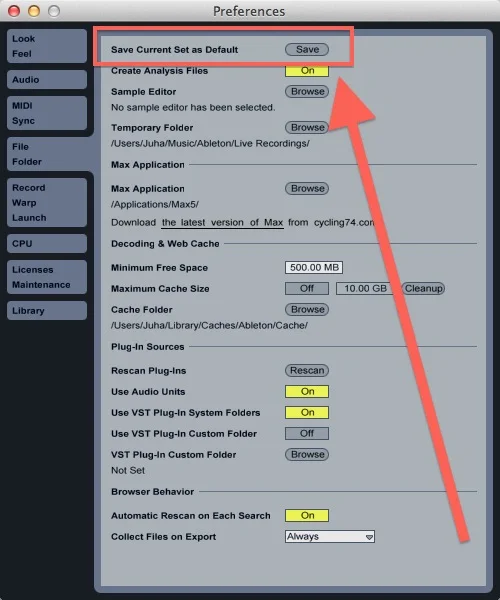500x600 pixels.
Task: Click the Minimum Free Space value field
Action: 314,267
